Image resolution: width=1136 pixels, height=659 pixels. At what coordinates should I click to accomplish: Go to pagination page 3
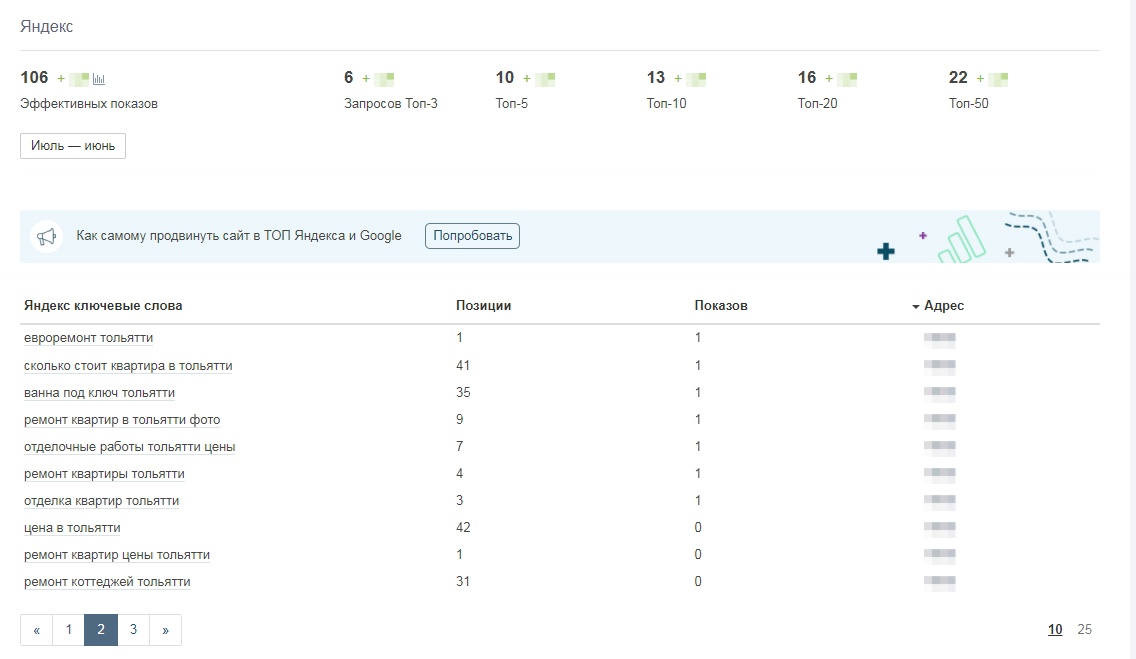133,630
